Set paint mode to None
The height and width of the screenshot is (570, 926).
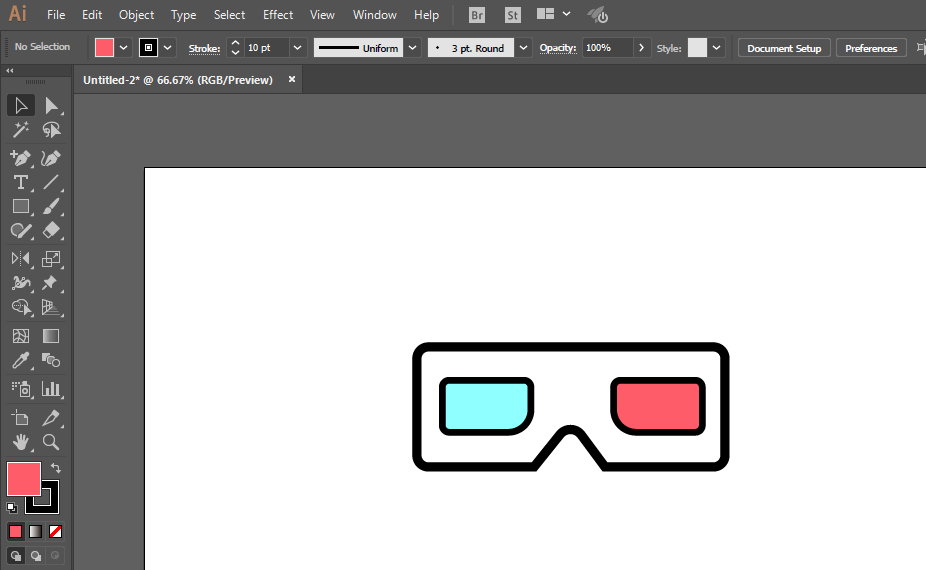(56, 531)
